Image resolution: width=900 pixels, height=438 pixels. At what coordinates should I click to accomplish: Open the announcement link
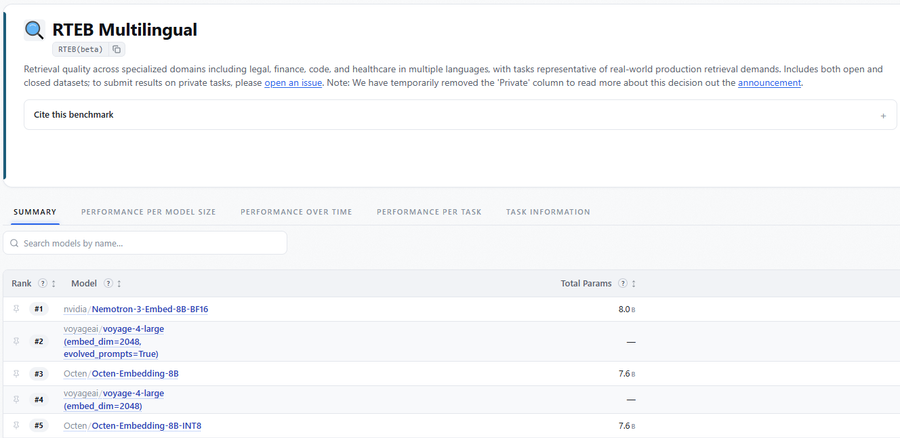(x=769, y=83)
